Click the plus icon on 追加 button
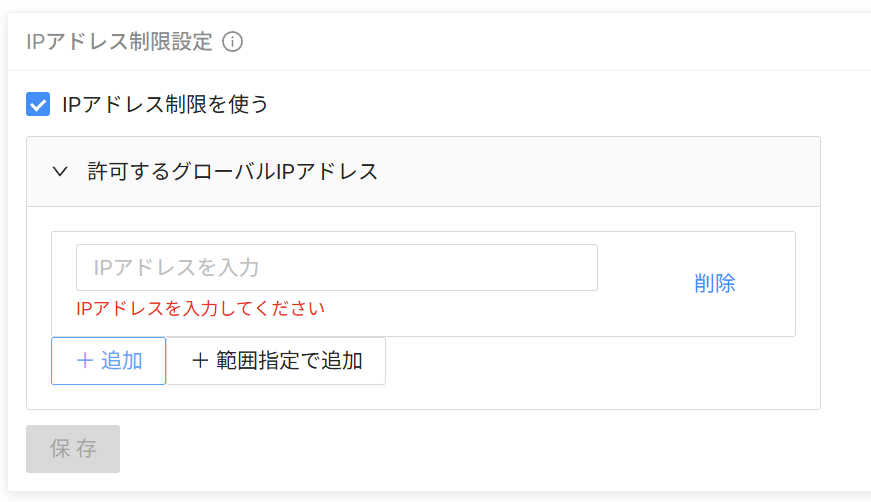Image resolution: width=871 pixels, height=502 pixels. pos(85,361)
